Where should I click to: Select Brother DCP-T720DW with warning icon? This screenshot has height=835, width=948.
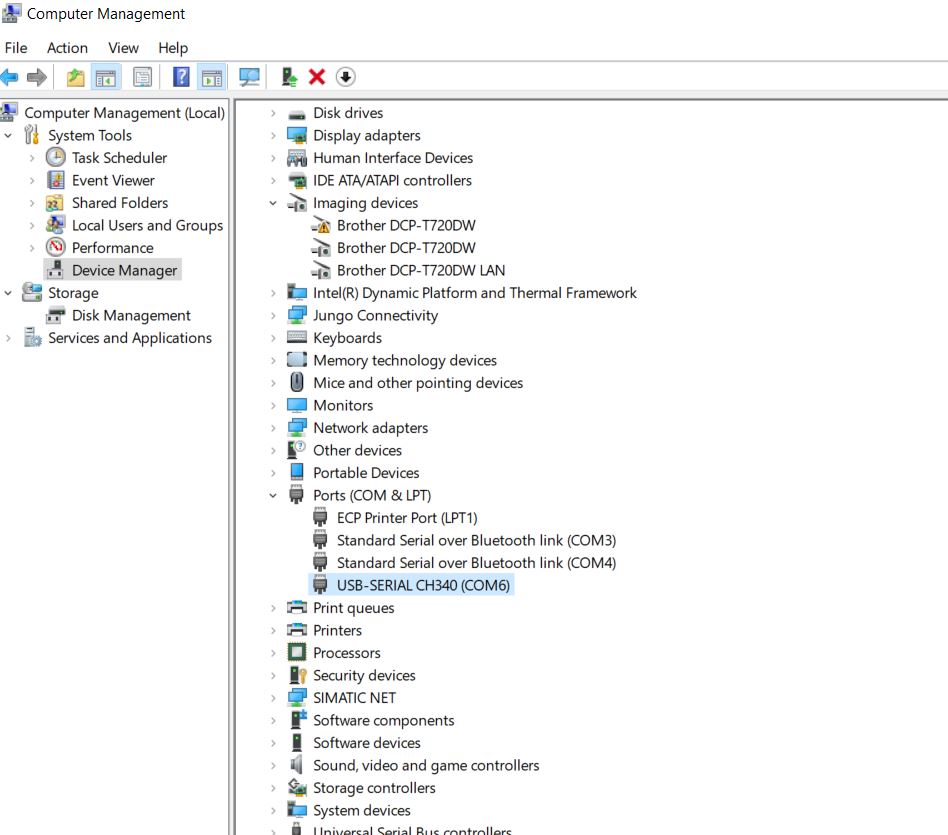406,226
